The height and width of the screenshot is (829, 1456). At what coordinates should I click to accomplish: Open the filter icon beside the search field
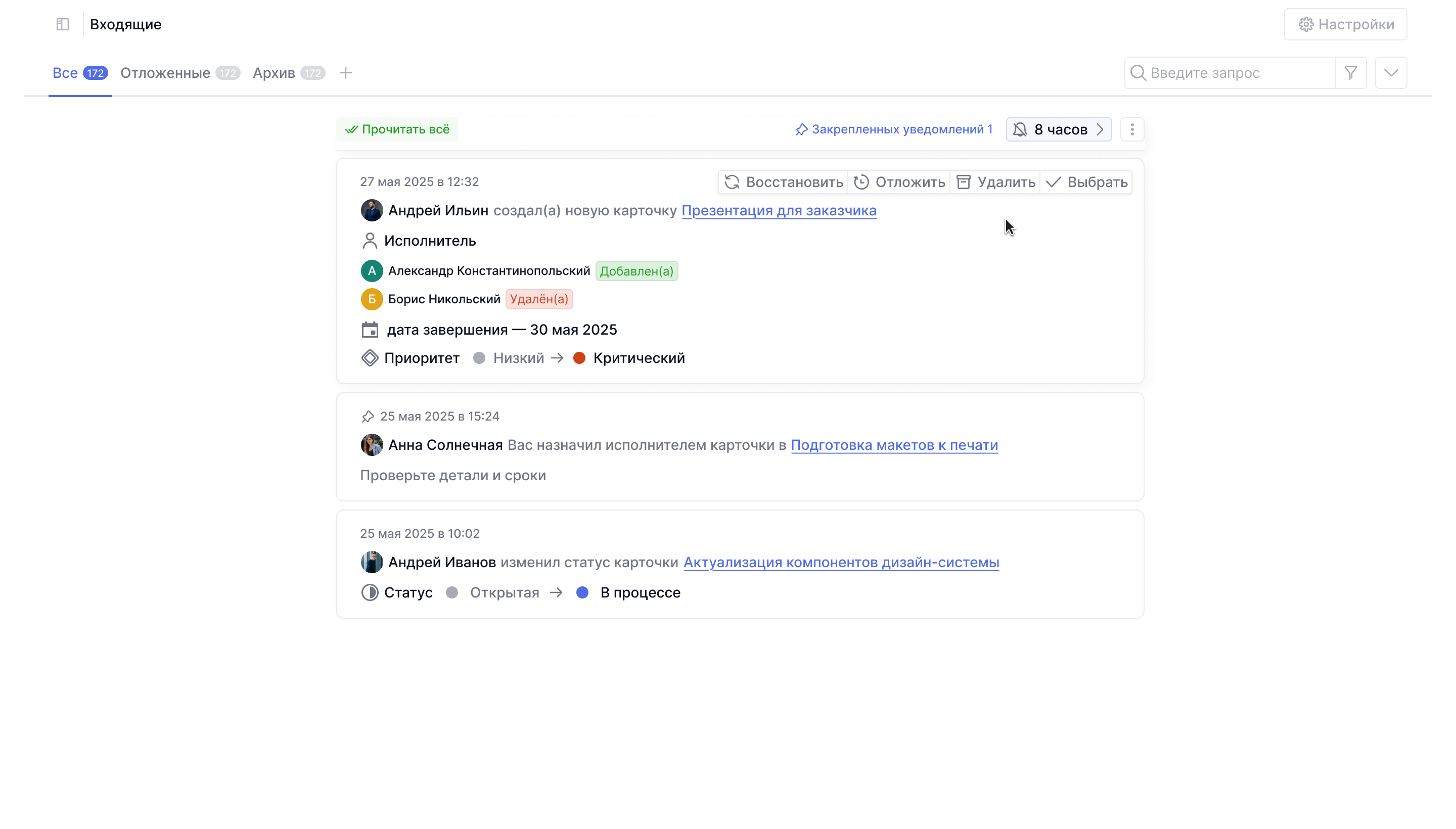click(x=1351, y=72)
